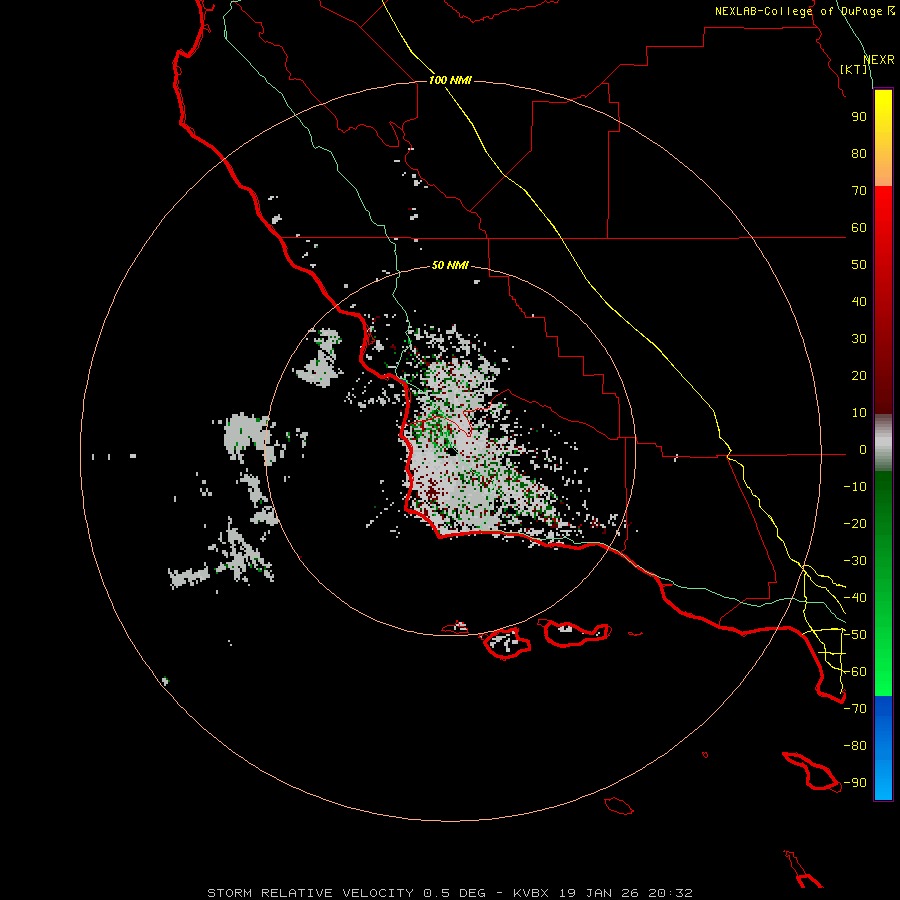The width and height of the screenshot is (900, 900).
Task: Pick the dark maroon band near 20 knots
Action: 883,376
